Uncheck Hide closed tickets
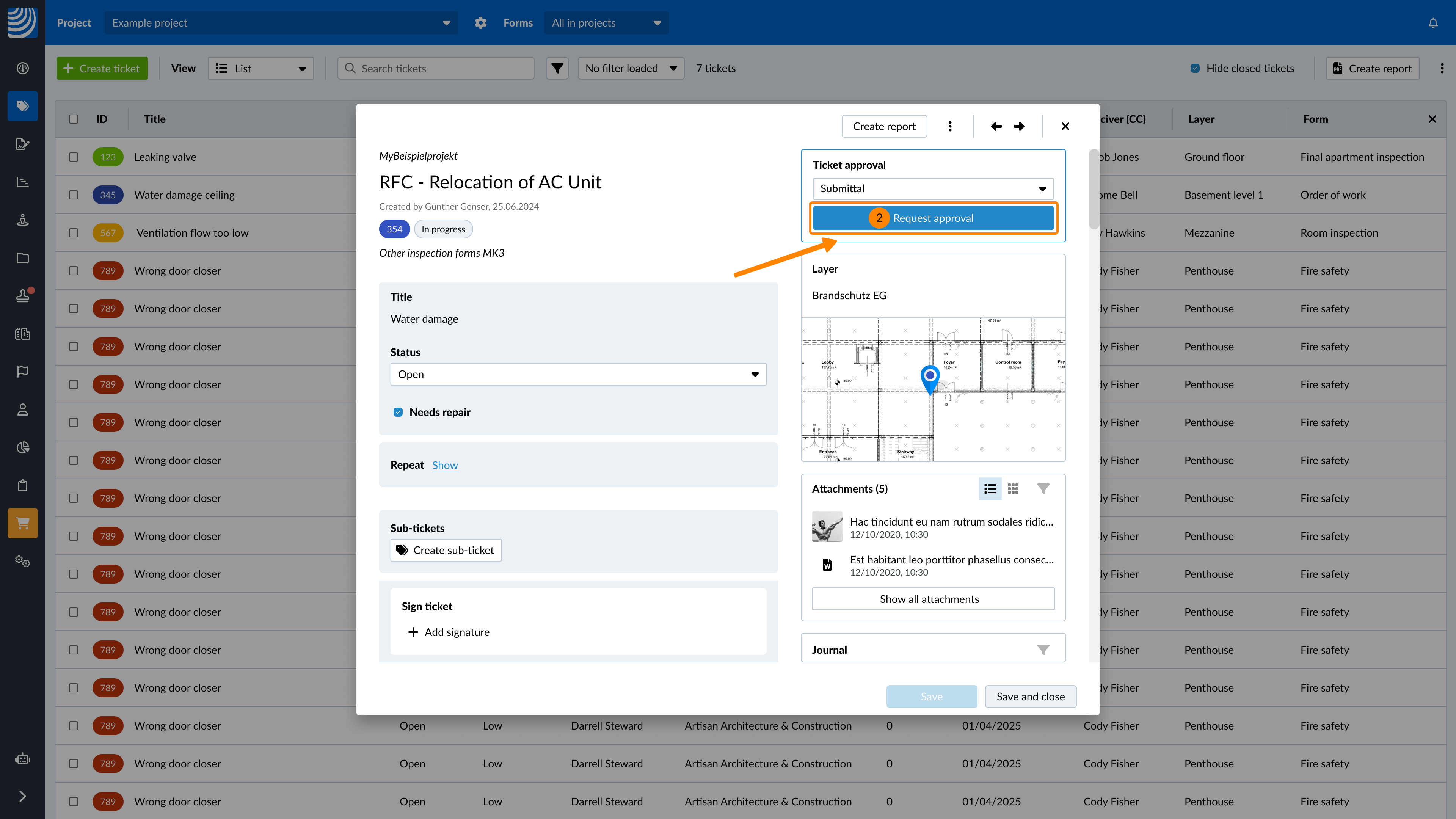1456x819 pixels. 1195,68
